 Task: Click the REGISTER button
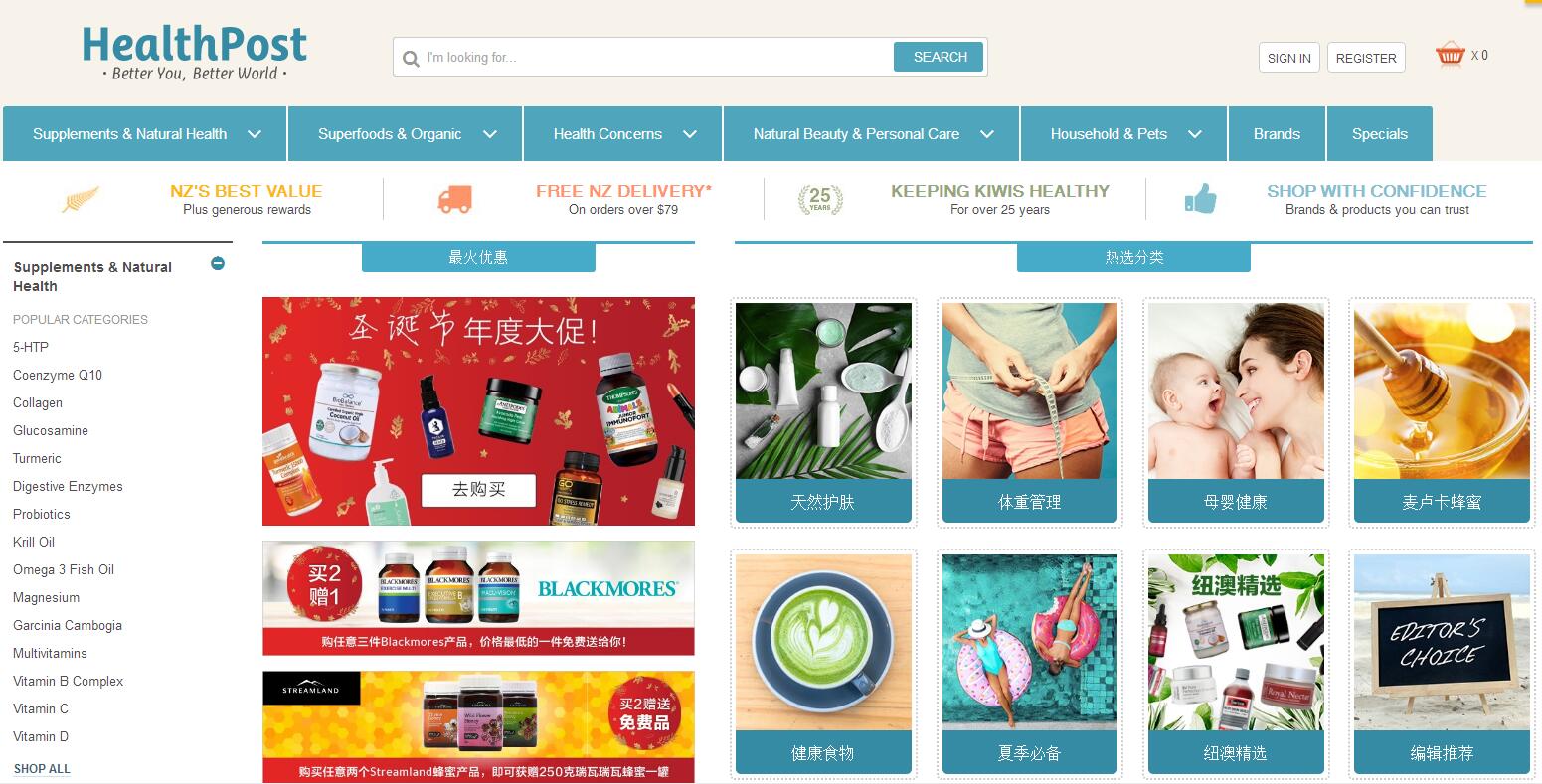pos(1366,58)
